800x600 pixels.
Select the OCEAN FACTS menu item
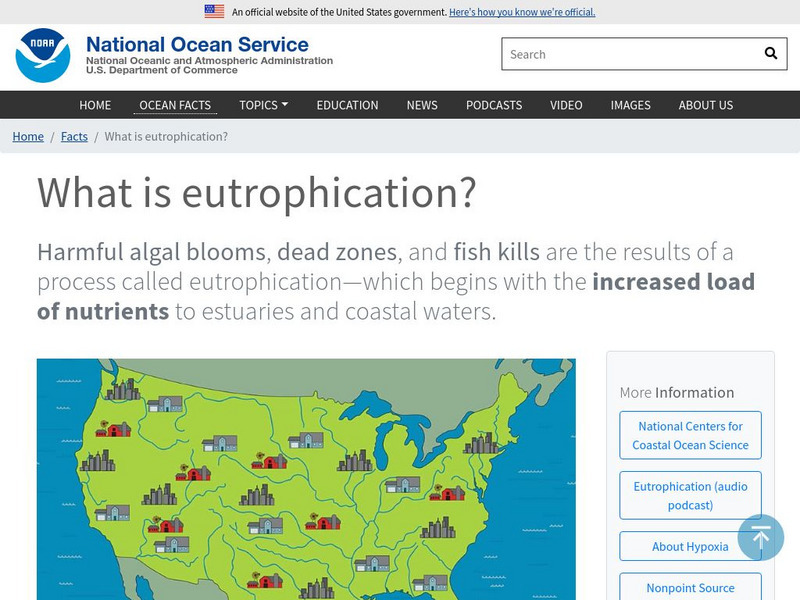175,104
